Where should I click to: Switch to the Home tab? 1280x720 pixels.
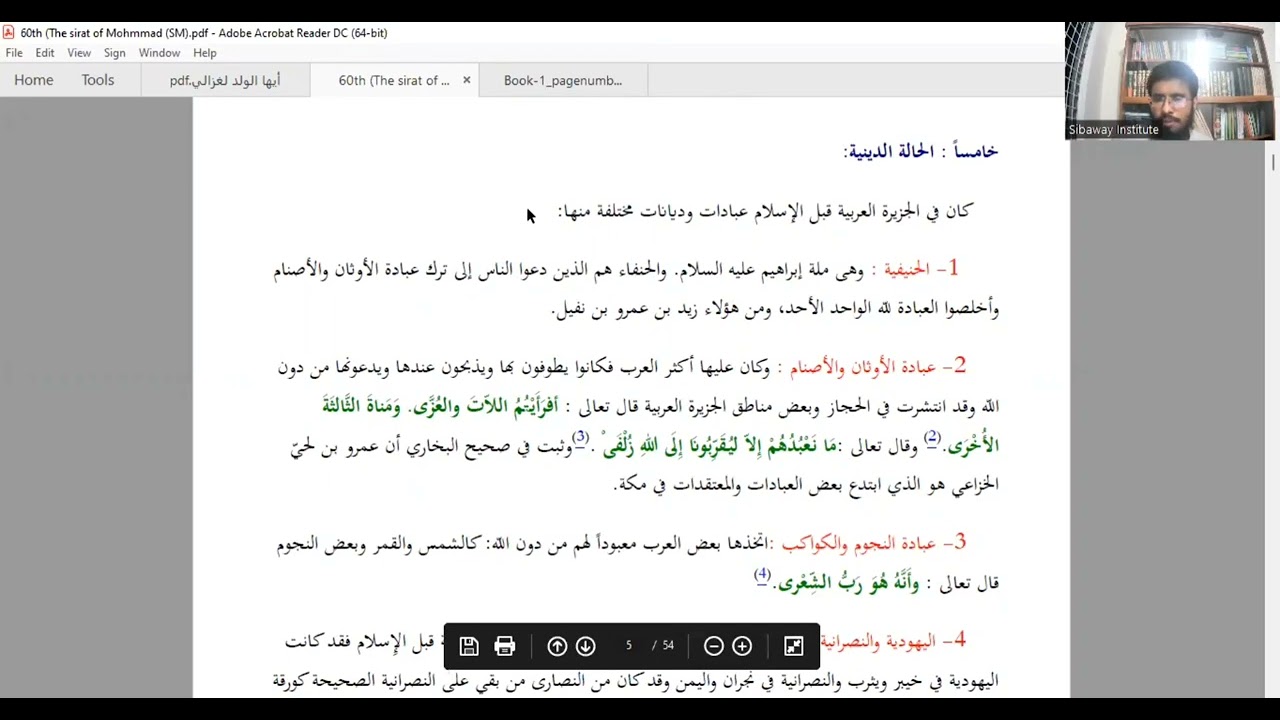pos(34,80)
